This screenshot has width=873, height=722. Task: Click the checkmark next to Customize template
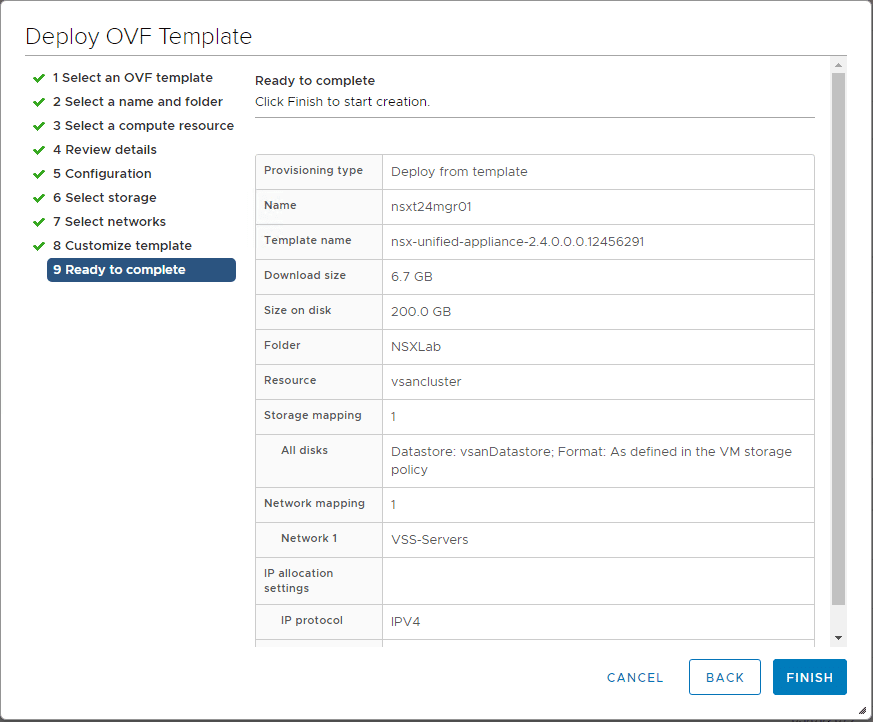[38, 246]
